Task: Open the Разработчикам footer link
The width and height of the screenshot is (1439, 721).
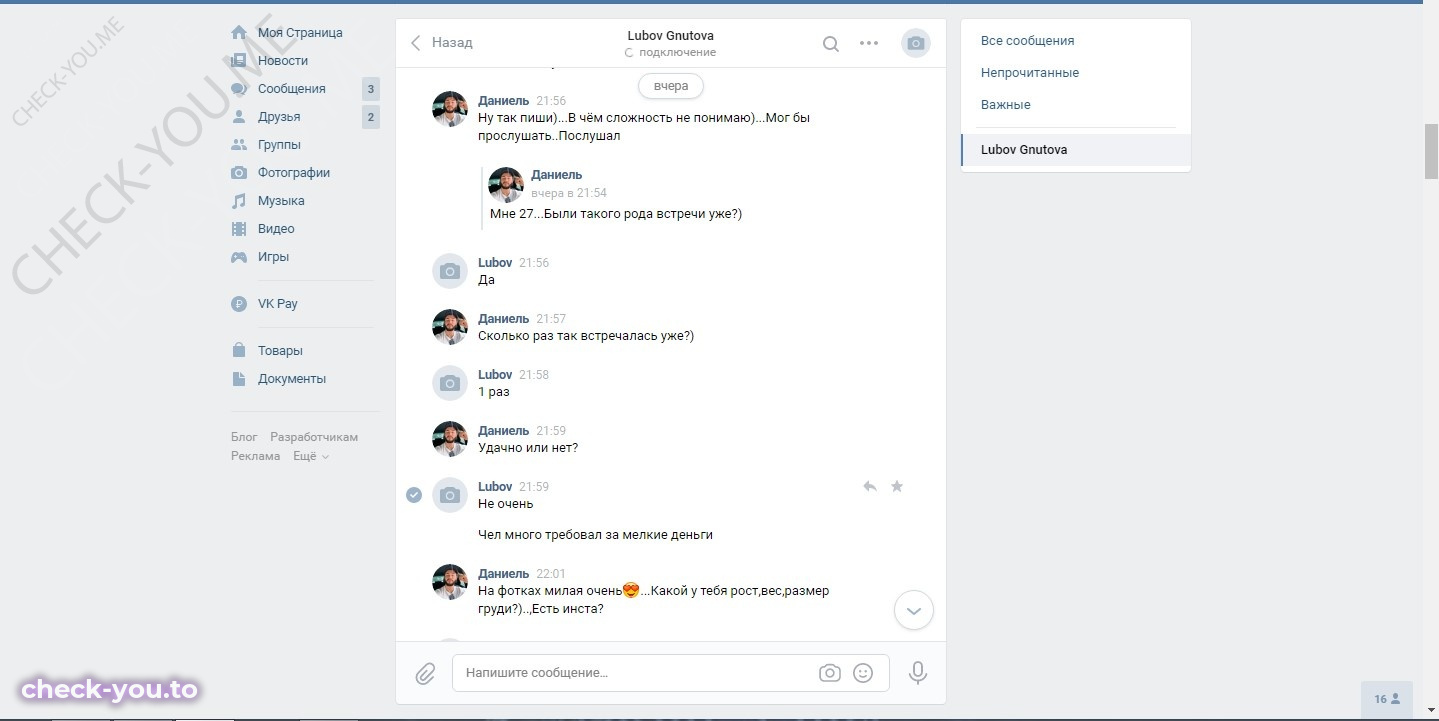Action: click(x=314, y=437)
